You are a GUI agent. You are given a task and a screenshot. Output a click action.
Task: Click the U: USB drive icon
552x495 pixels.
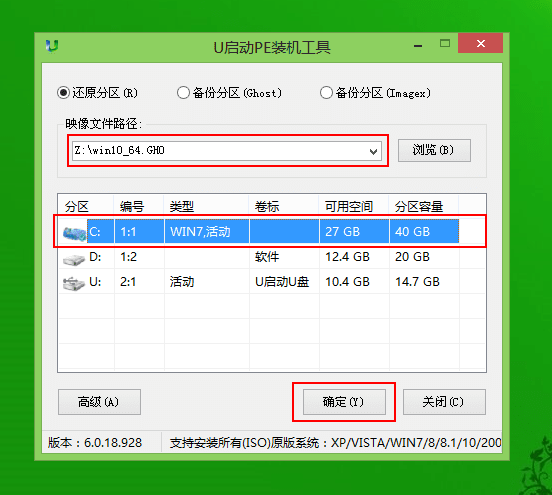point(74,283)
